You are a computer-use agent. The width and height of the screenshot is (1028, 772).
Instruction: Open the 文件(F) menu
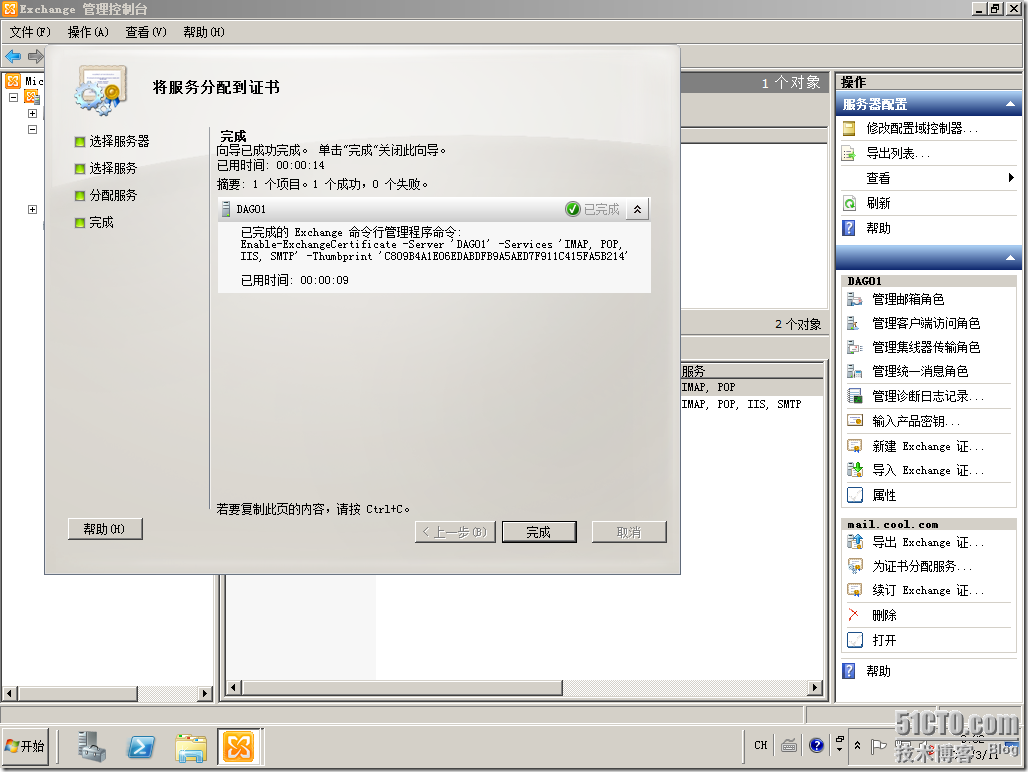point(29,32)
